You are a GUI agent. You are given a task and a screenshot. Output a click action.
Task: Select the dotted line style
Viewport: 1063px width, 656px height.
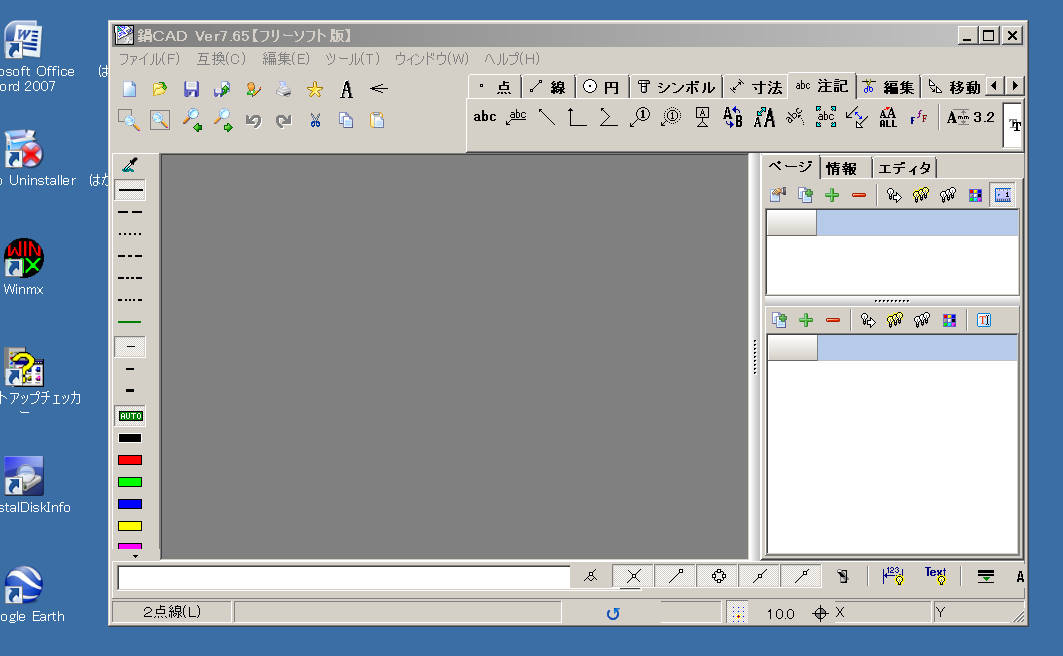click(x=130, y=234)
